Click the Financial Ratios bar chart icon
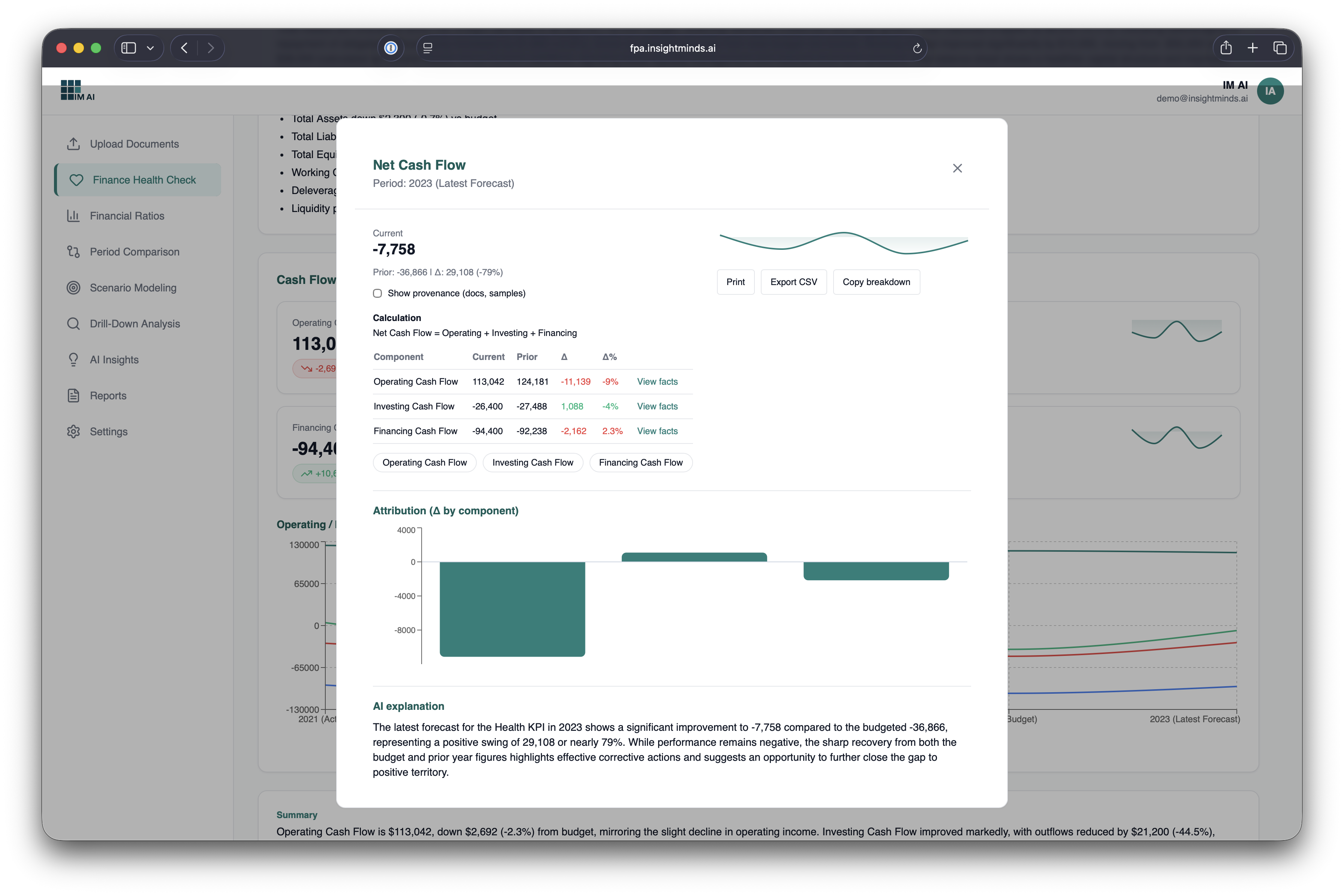 [73, 216]
